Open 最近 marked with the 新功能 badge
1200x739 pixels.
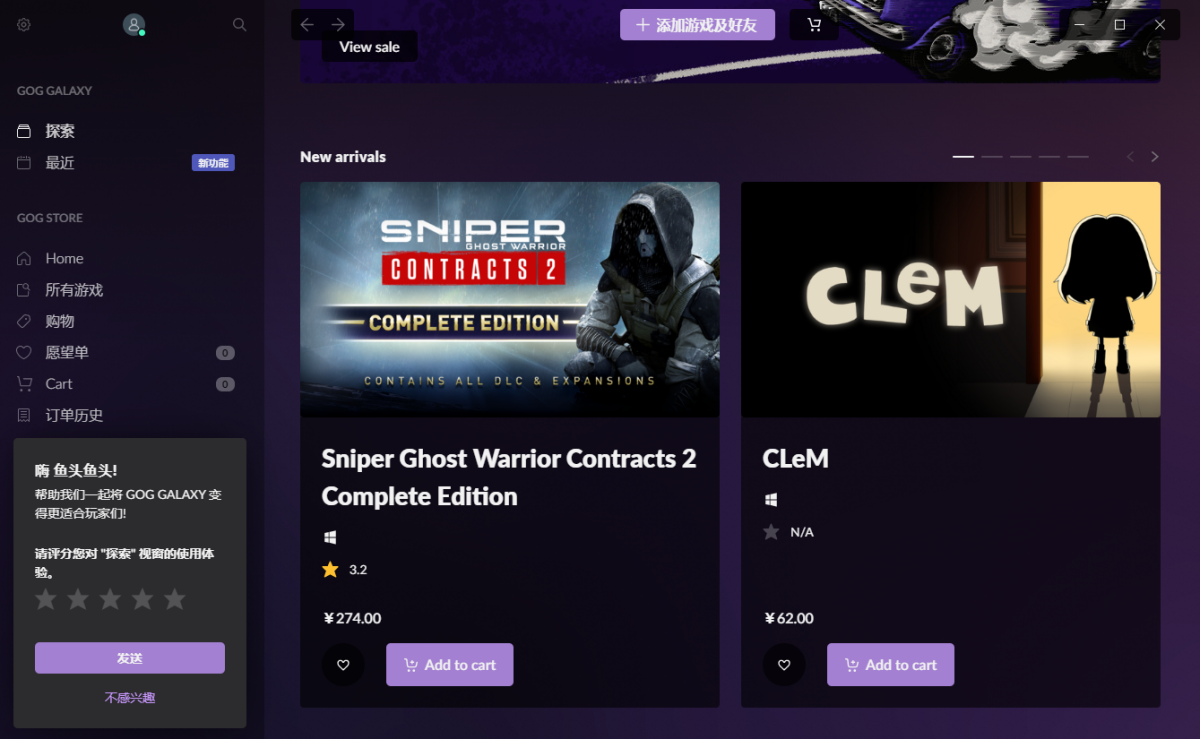click(61, 162)
